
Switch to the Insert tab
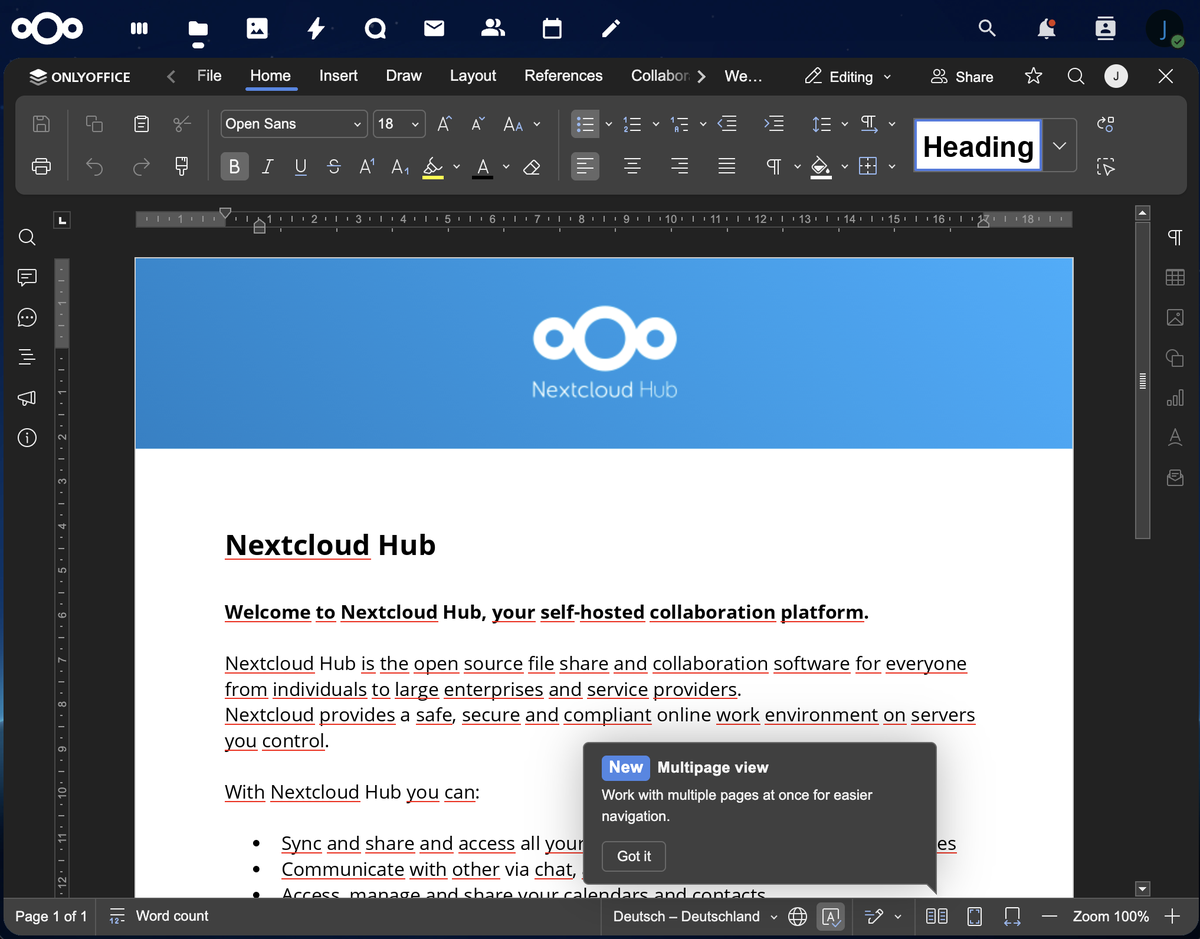(338, 76)
